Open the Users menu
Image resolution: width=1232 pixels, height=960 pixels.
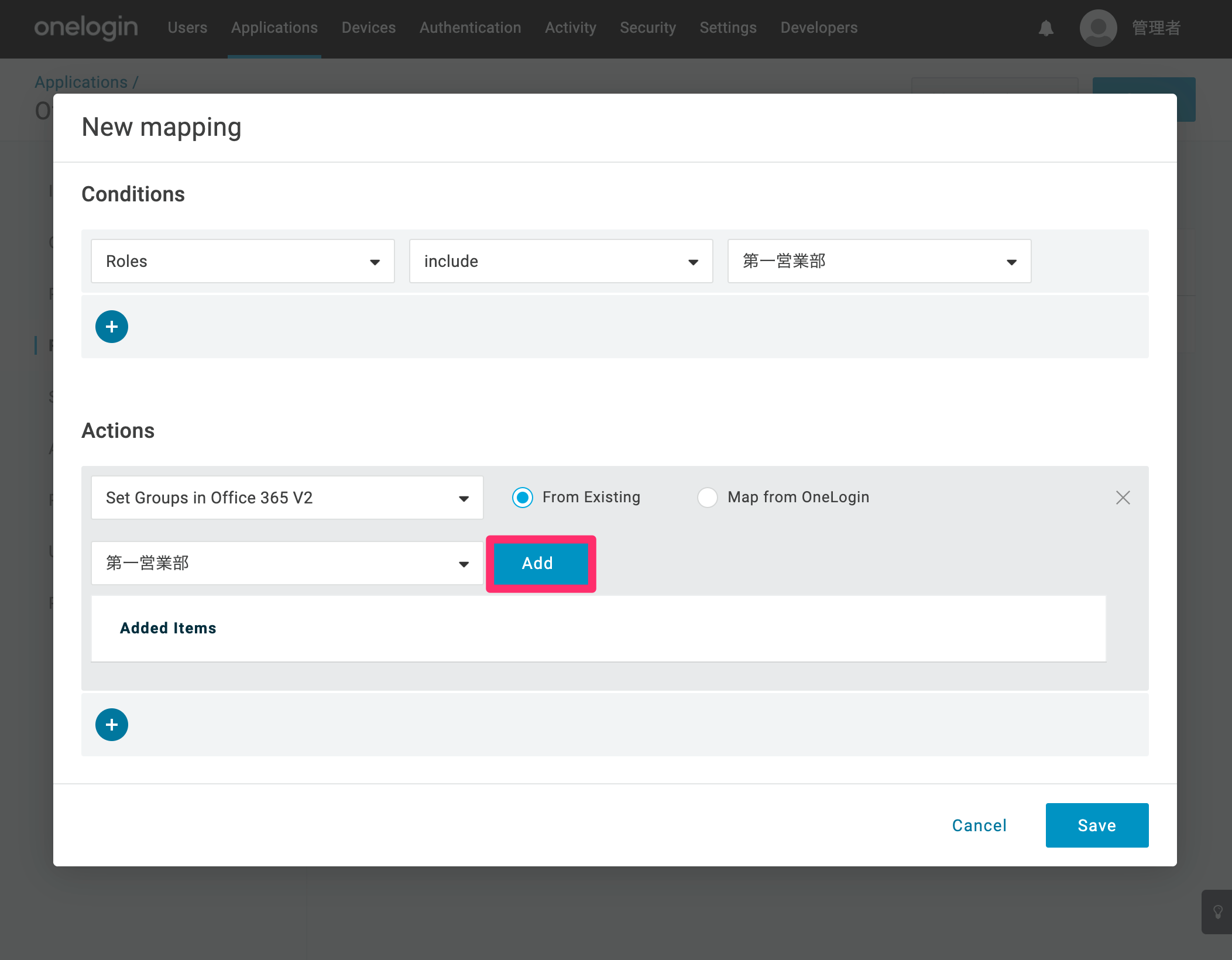187,28
